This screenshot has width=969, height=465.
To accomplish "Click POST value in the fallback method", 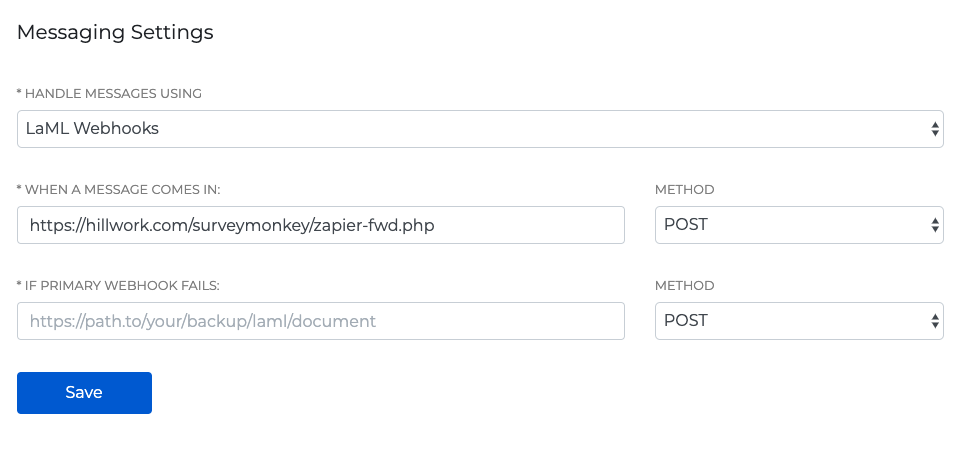I will (686, 320).
